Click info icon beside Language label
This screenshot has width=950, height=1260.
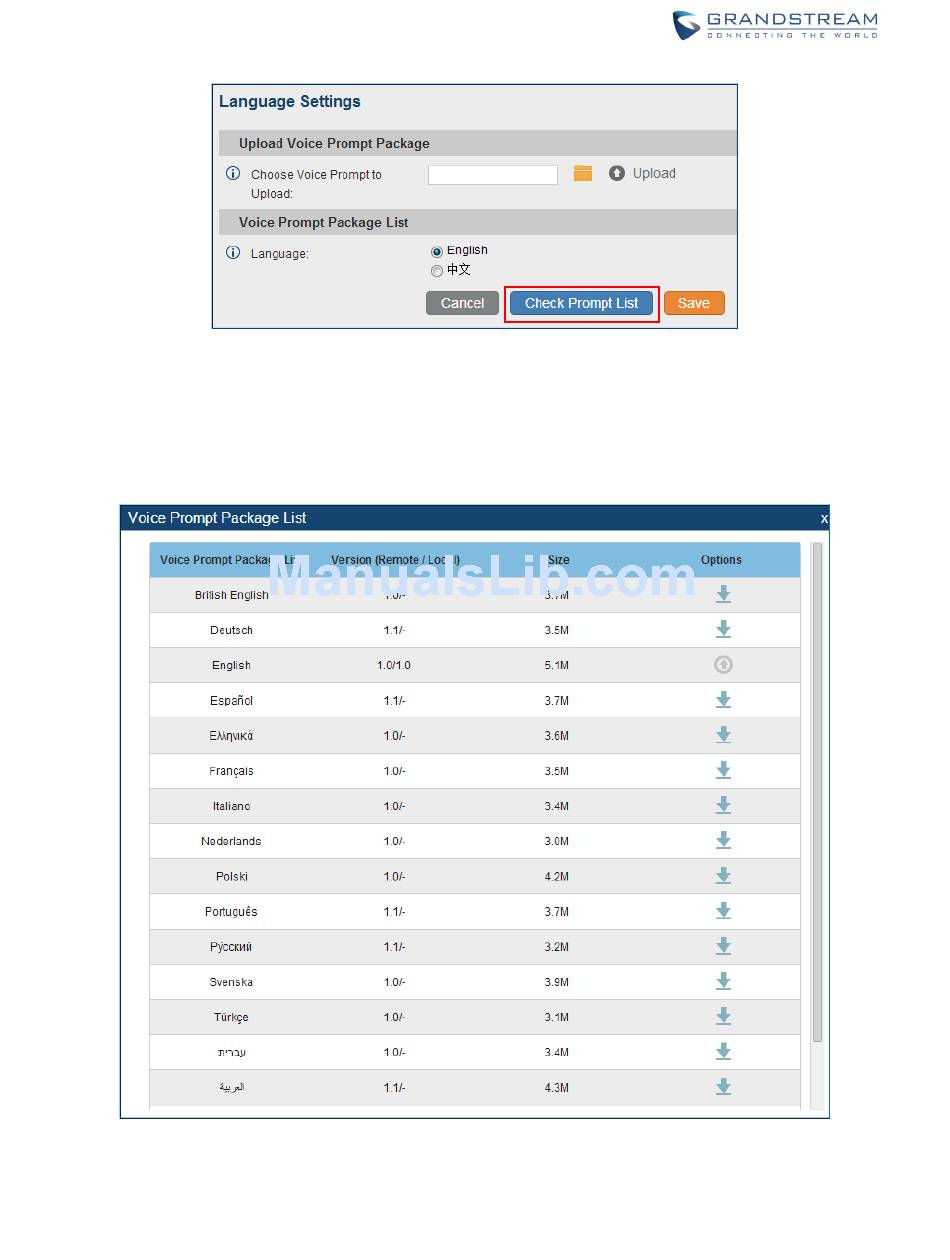pyautogui.click(x=233, y=253)
